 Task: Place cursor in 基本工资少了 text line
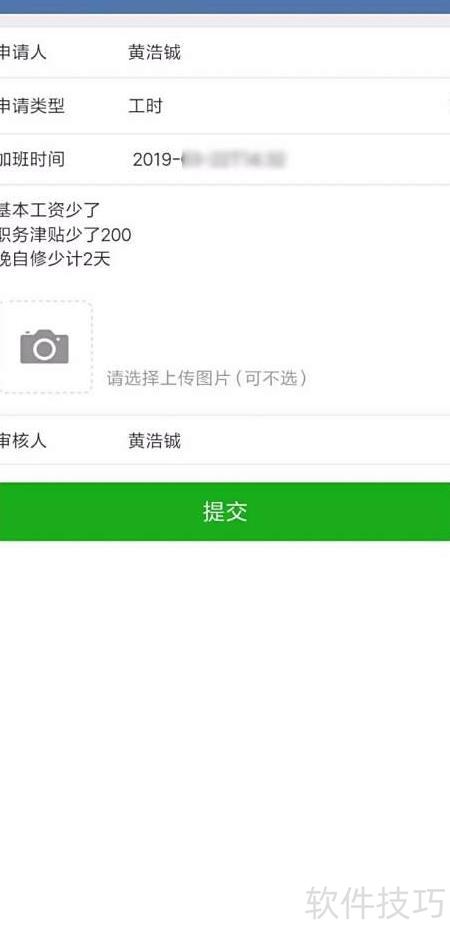50,210
